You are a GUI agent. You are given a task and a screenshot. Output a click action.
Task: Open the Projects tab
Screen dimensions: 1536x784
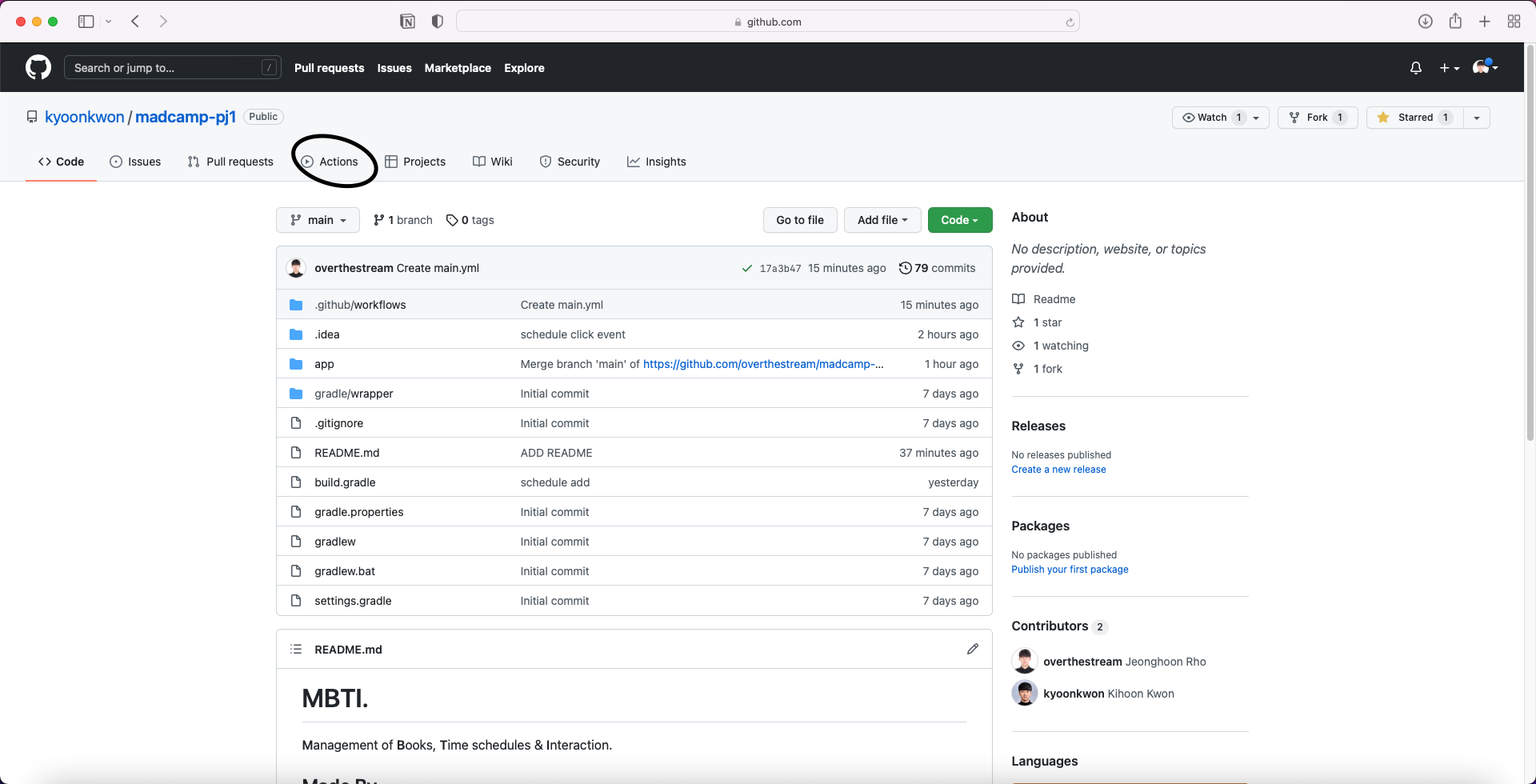(x=415, y=162)
